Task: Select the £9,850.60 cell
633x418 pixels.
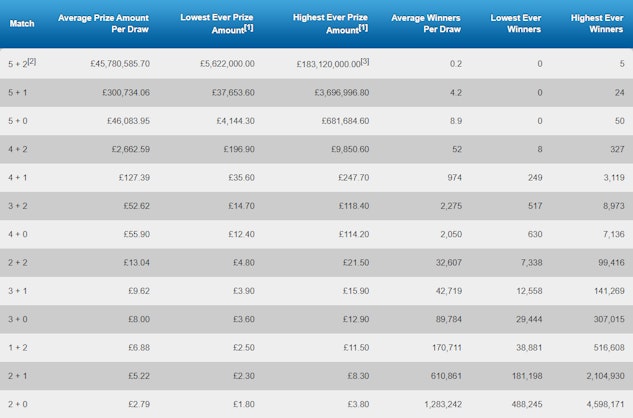Action: (350, 149)
